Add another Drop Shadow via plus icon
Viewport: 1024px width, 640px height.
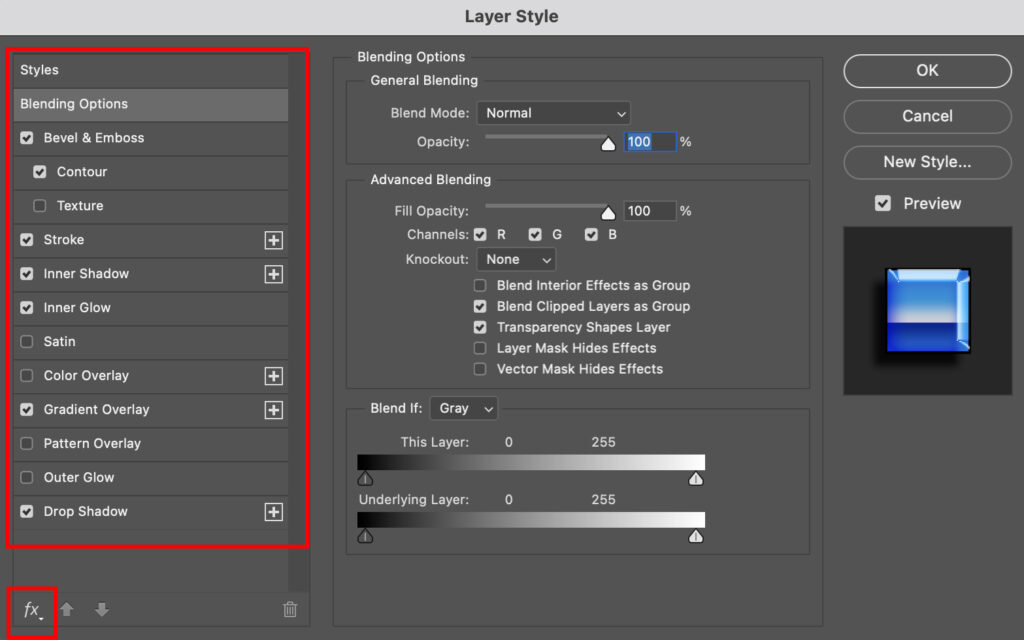tap(274, 512)
